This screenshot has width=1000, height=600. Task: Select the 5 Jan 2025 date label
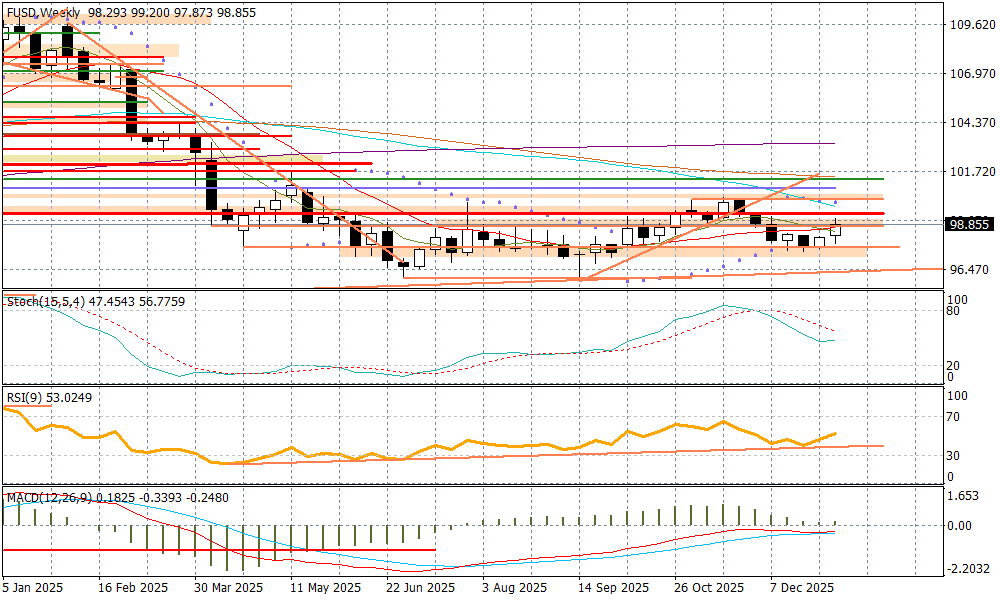pyautogui.click(x=33, y=588)
